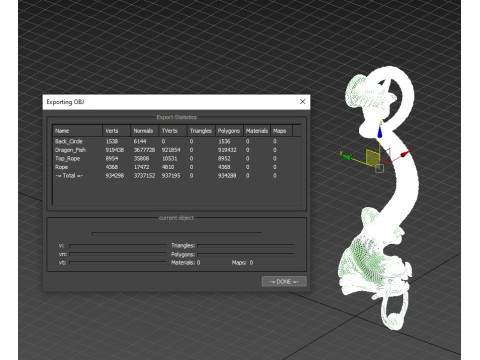Click Top_Rope Normals value 35808
Screen dimensions: 480x360
pos(141,159)
